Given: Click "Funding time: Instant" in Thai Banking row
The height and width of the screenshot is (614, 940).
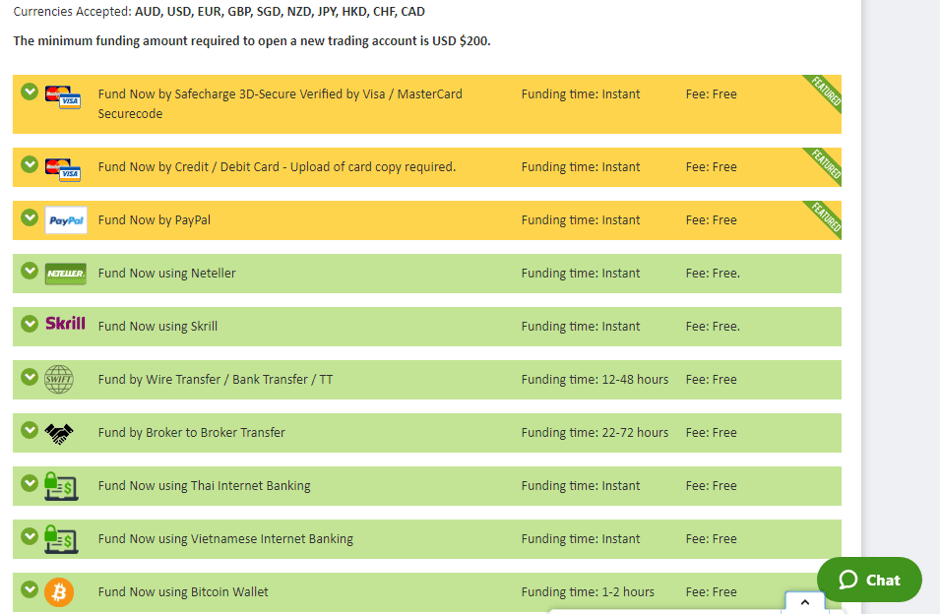Looking at the screenshot, I should [x=580, y=486].
